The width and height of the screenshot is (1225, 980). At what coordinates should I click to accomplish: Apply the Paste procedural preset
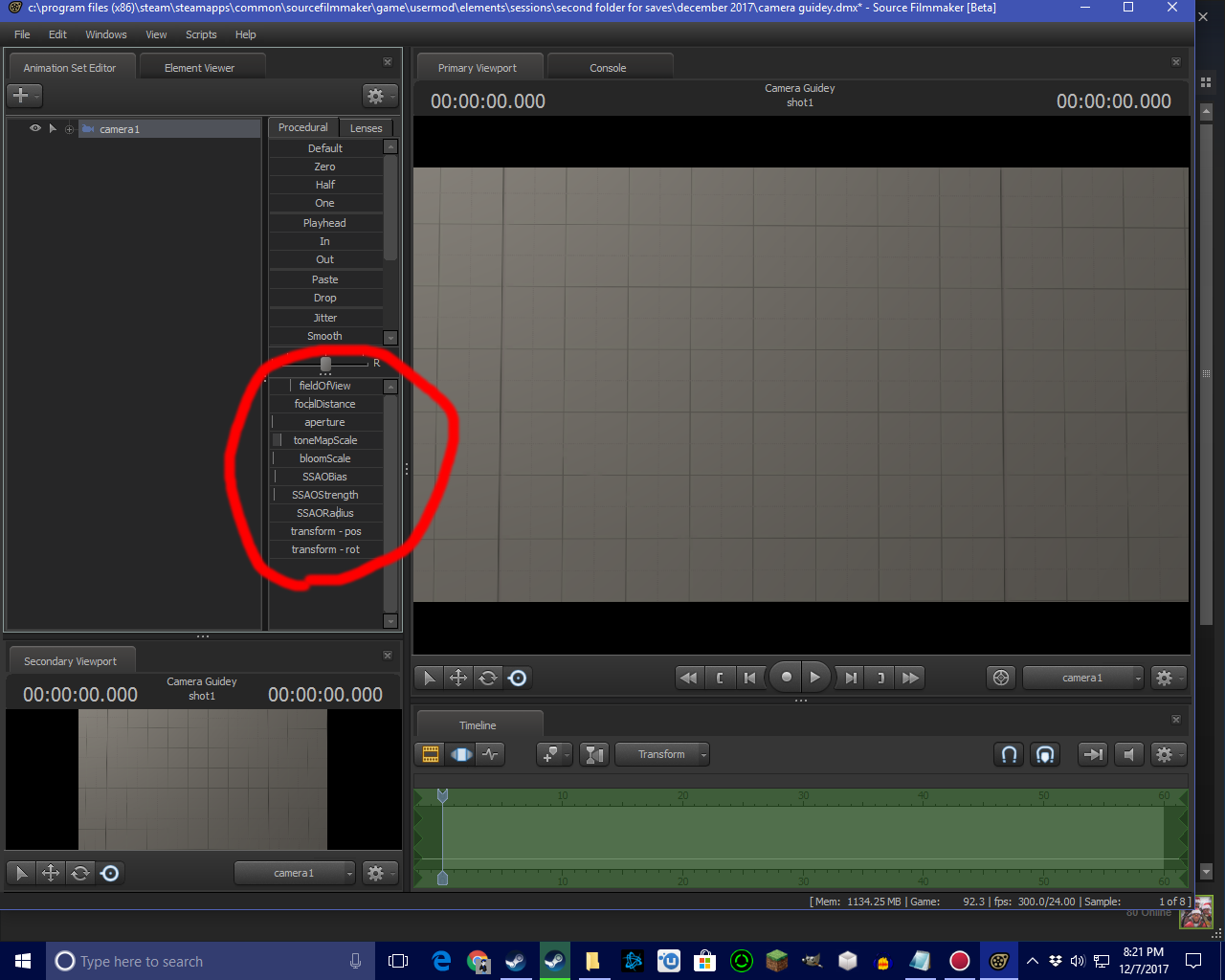tap(325, 279)
